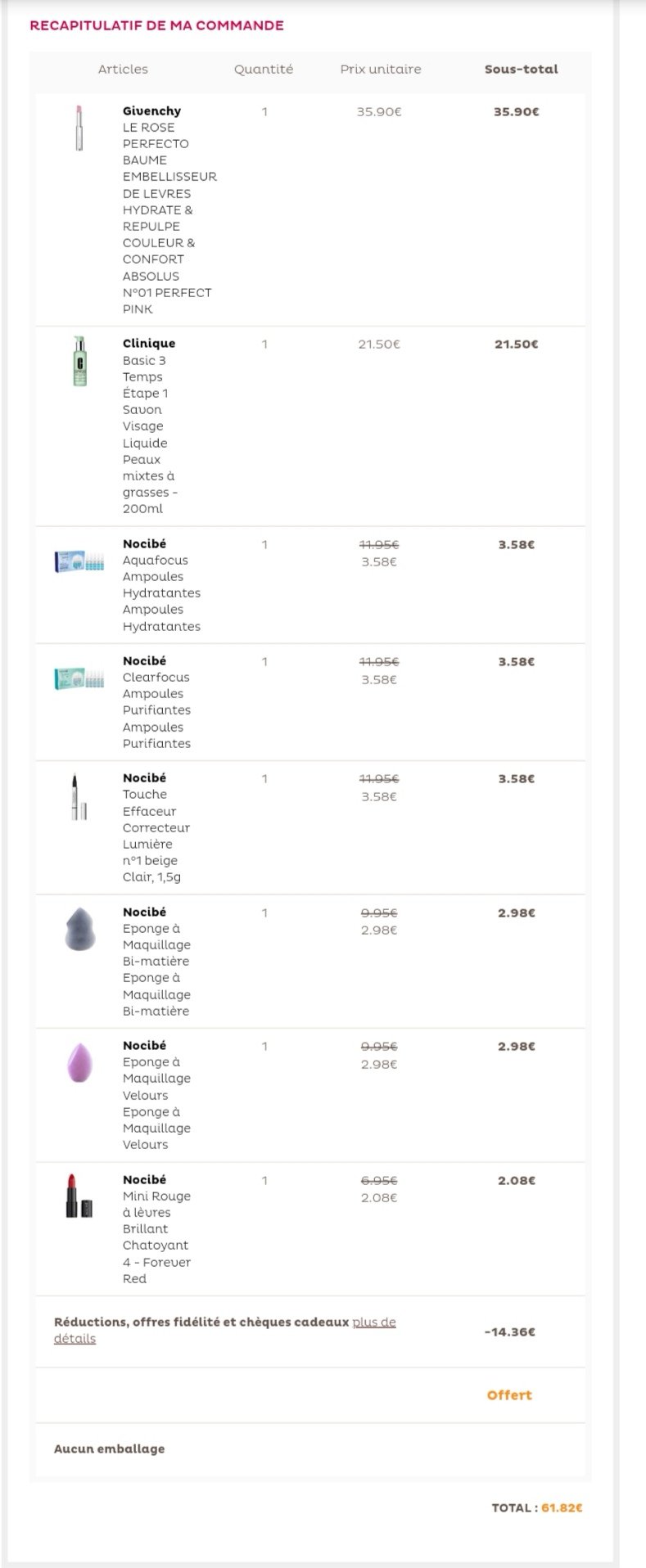Image resolution: width=646 pixels, height=1568 pixels.
Task: Open the Aquafocus ampoules product thumbnail
Action: pos(79,561)
